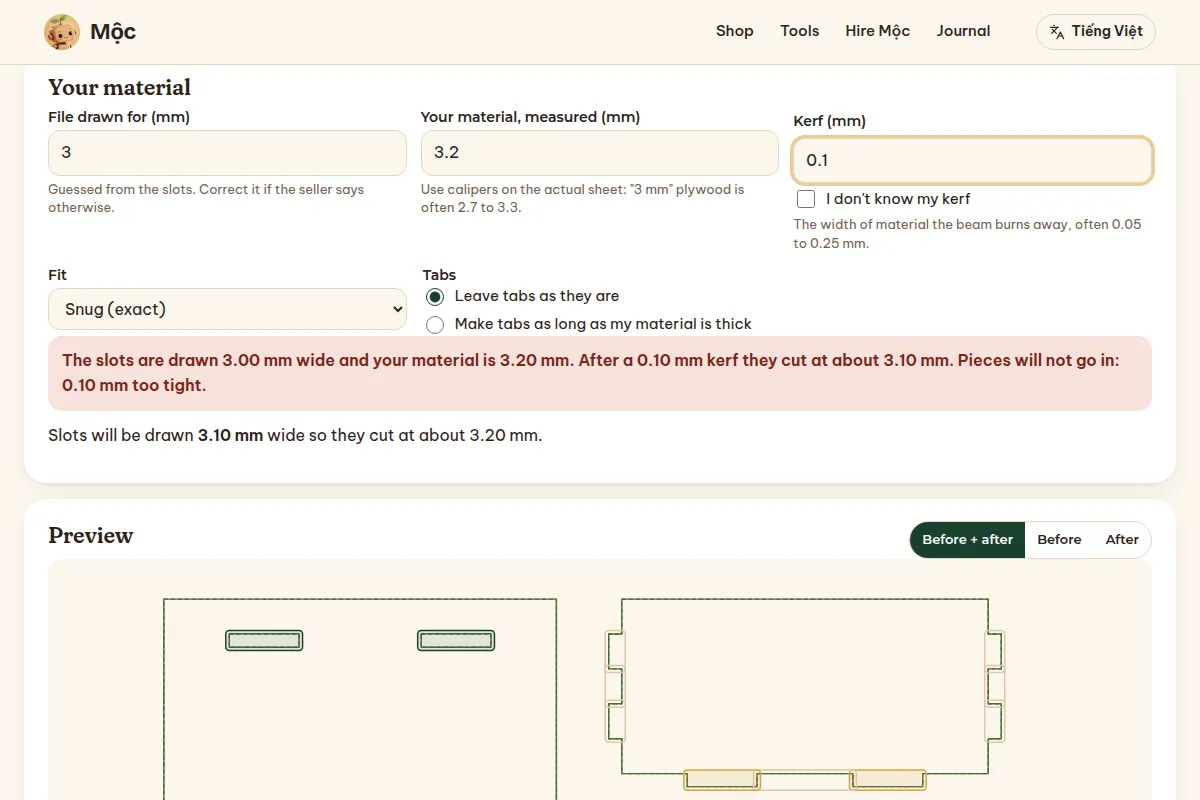Edit the "Your material, measured (mm)" field
1200x800 pixels.
point(600,153)
